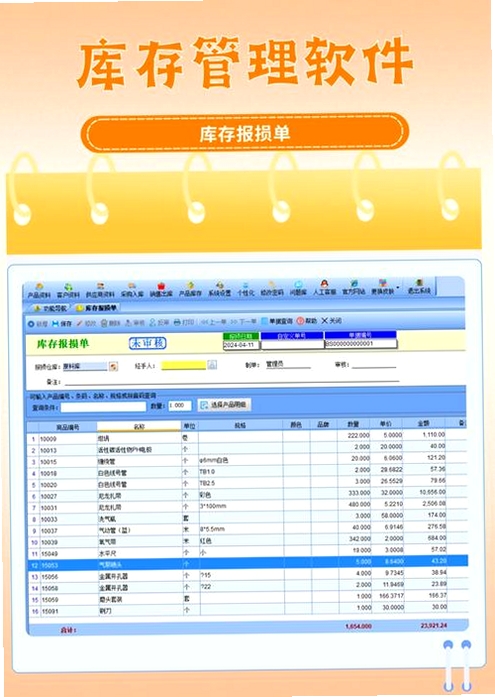Open the 报损仓库 warehouse picker
This screenshot has height=697, width=495.
(113, 366)
